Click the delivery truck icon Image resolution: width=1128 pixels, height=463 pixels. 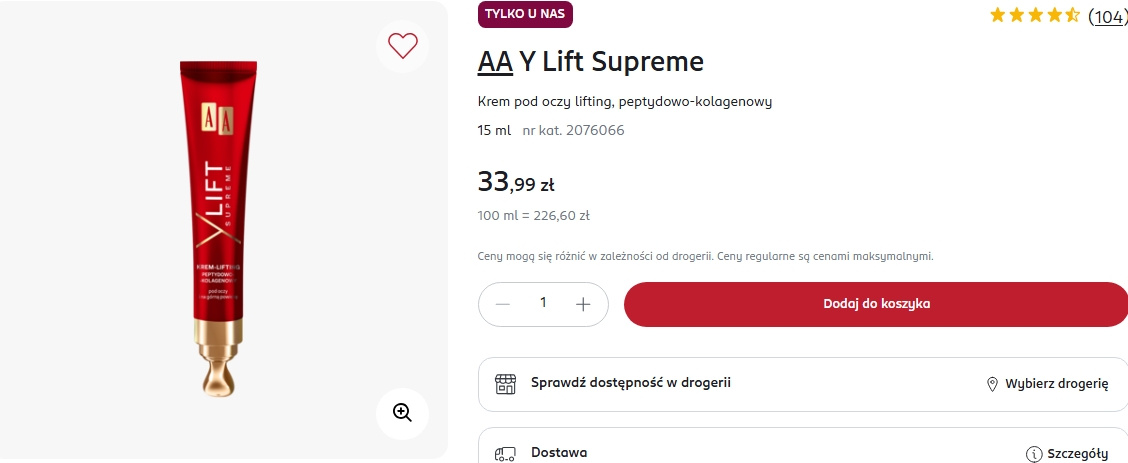click(x=506, y=453)
